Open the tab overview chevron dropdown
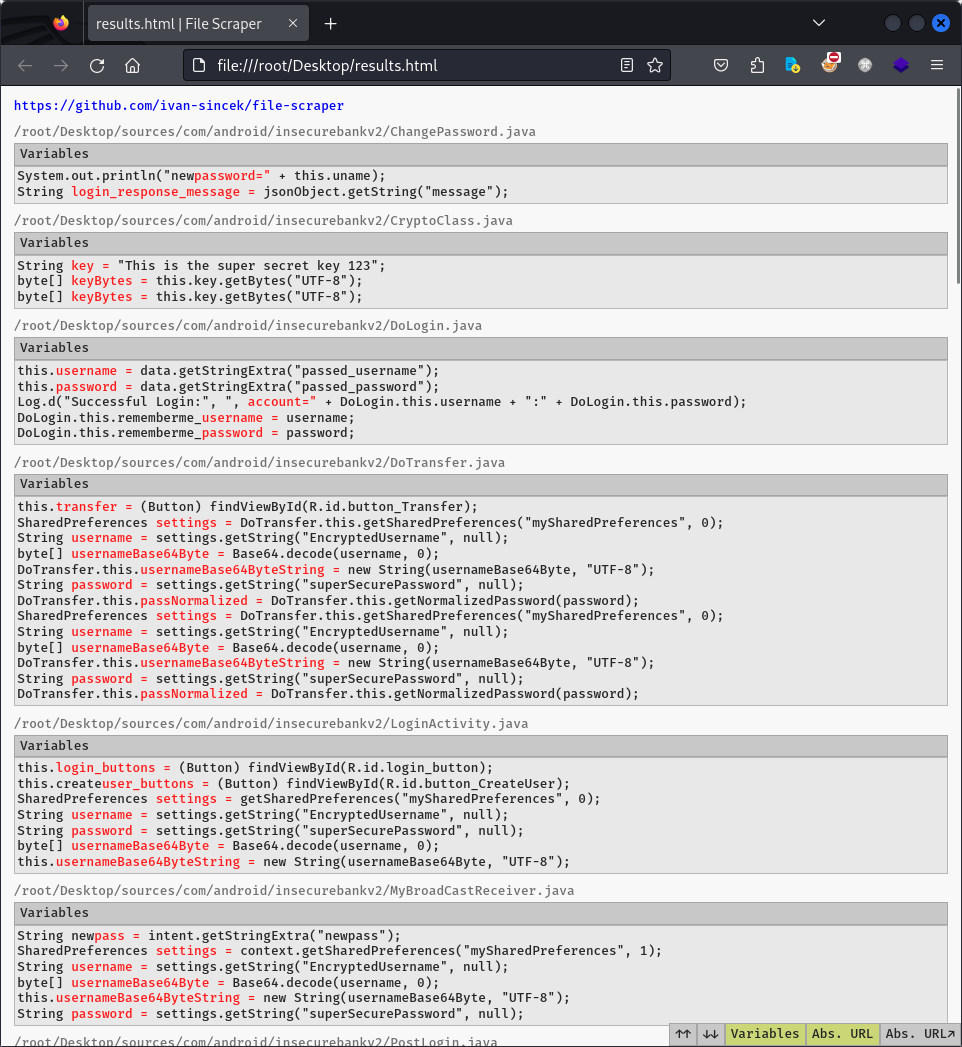This screenshot has width=962, height=1047. (819, 22)
